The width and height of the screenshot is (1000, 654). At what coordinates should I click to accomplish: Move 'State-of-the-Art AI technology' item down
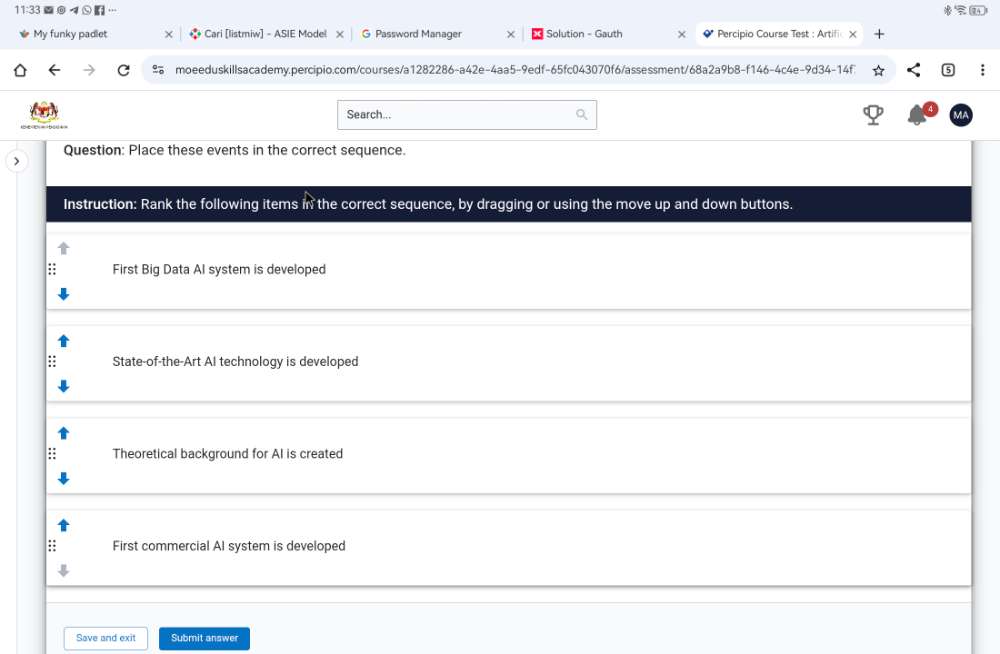pos(64,386)
